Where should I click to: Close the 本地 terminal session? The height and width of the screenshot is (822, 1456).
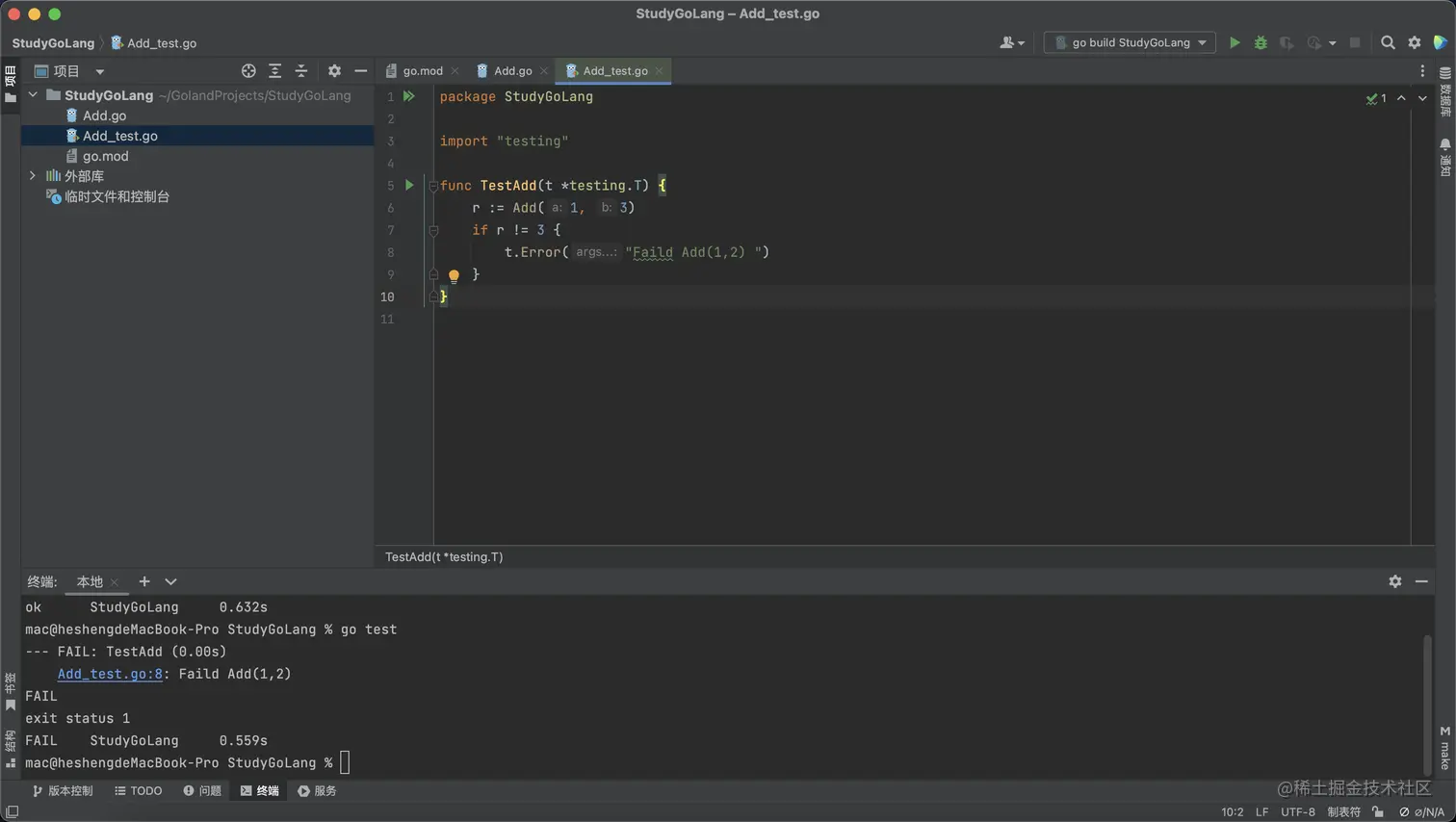coord(115,582)
